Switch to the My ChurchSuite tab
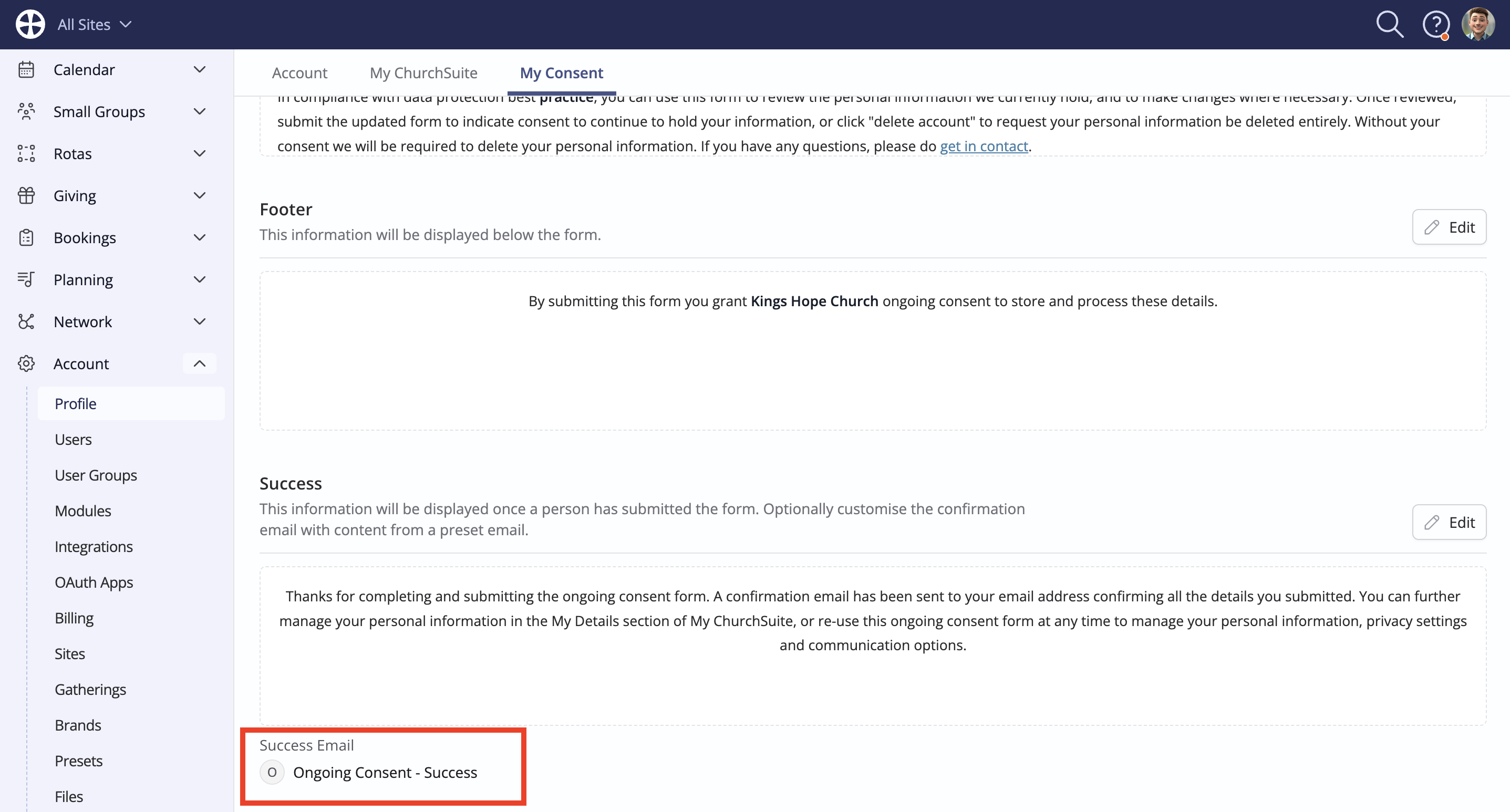Viewport: 1510px width, 812px height. (x=423, y=72)
